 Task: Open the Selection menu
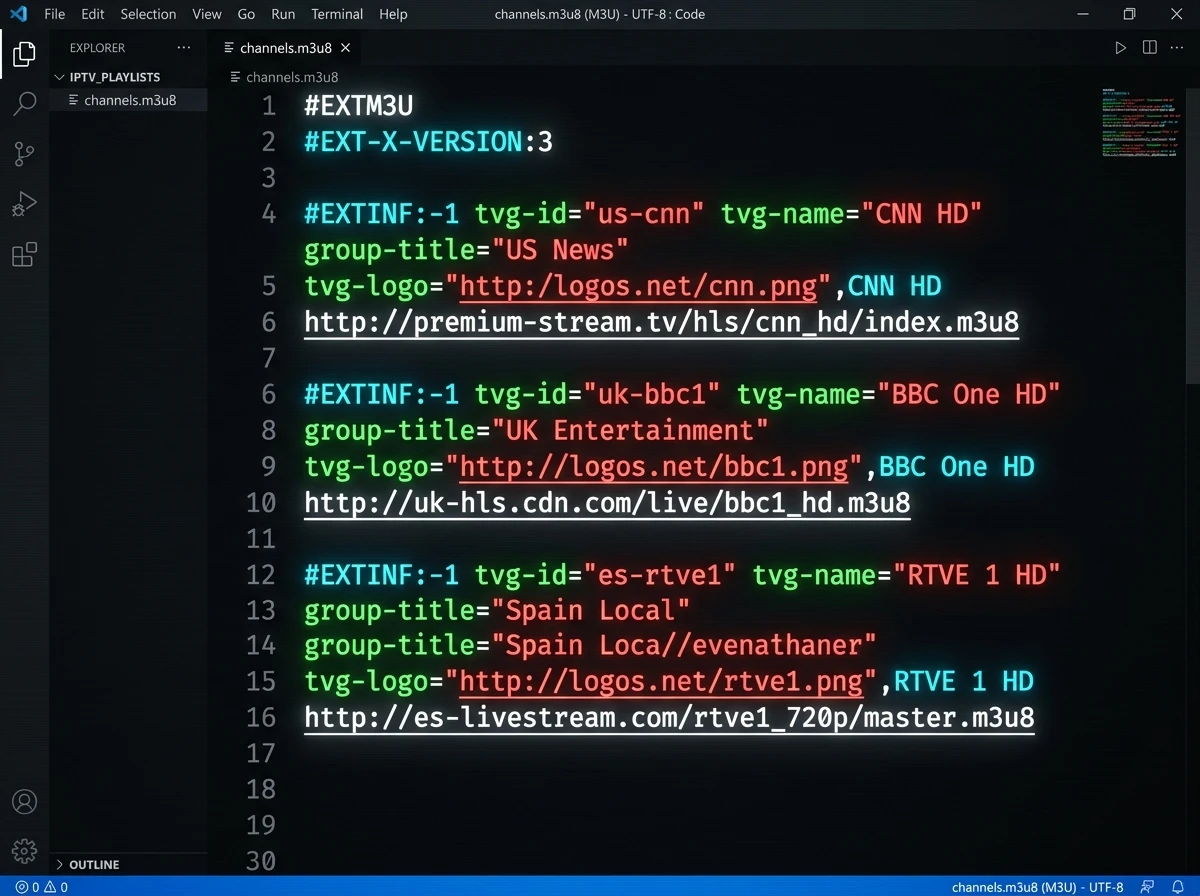pos(148,14)
